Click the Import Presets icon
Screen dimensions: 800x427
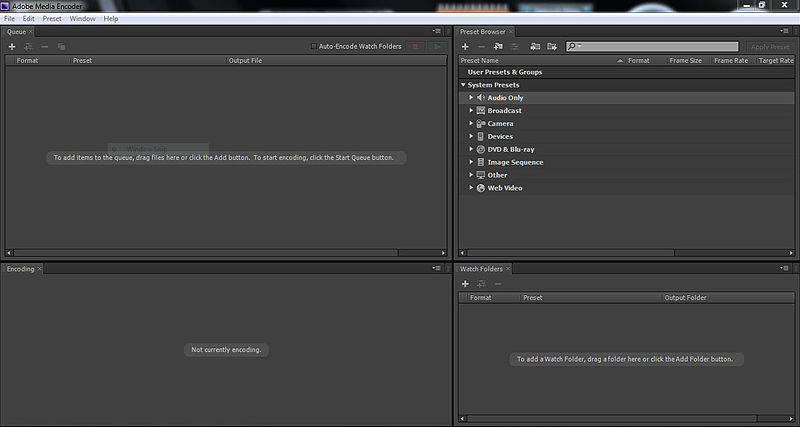pos(535,46)
